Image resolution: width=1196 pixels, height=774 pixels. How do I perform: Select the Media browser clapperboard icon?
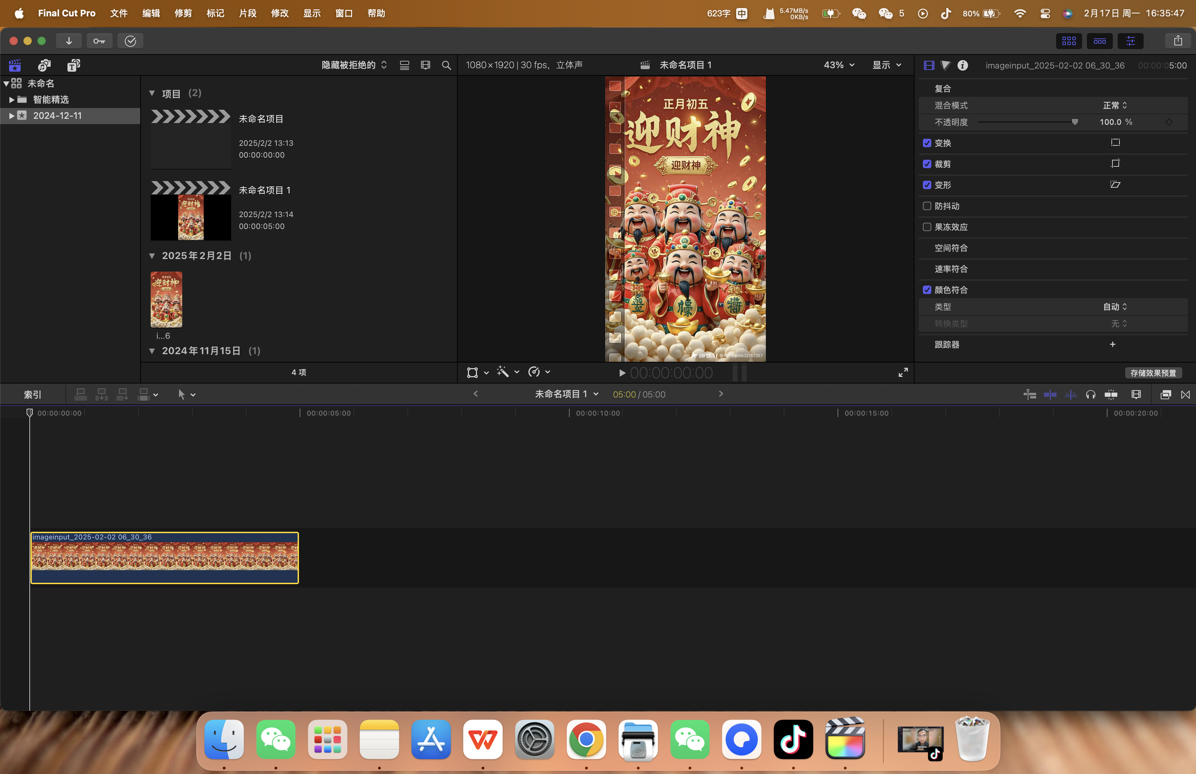tap(15, 65)
